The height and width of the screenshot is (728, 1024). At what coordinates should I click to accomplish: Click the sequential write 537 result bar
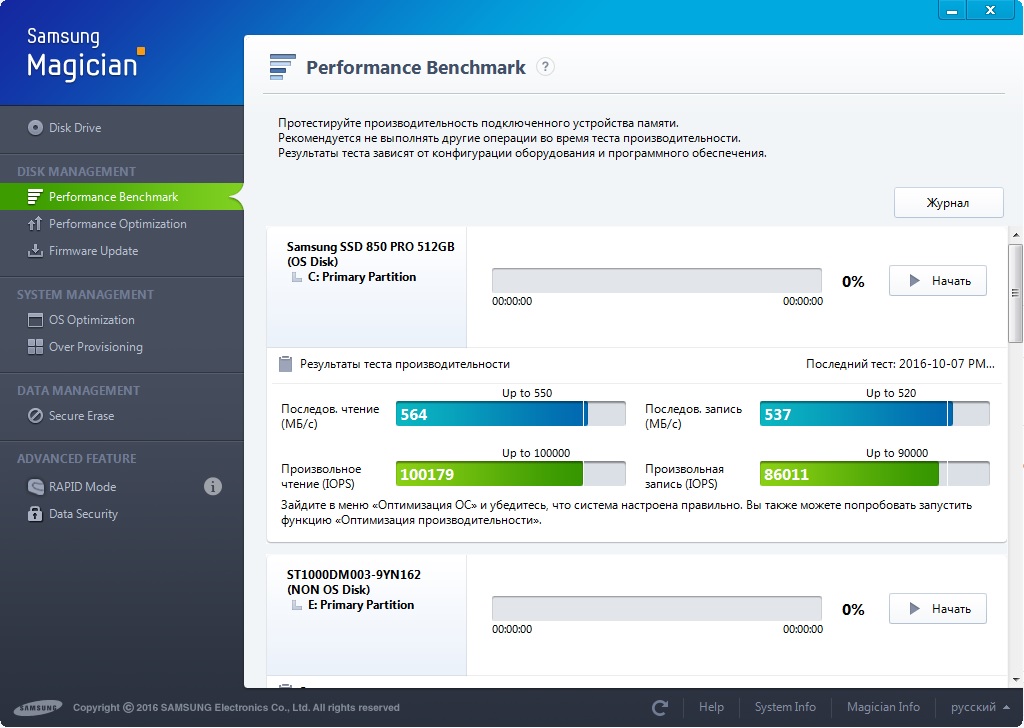click(874, 414)
